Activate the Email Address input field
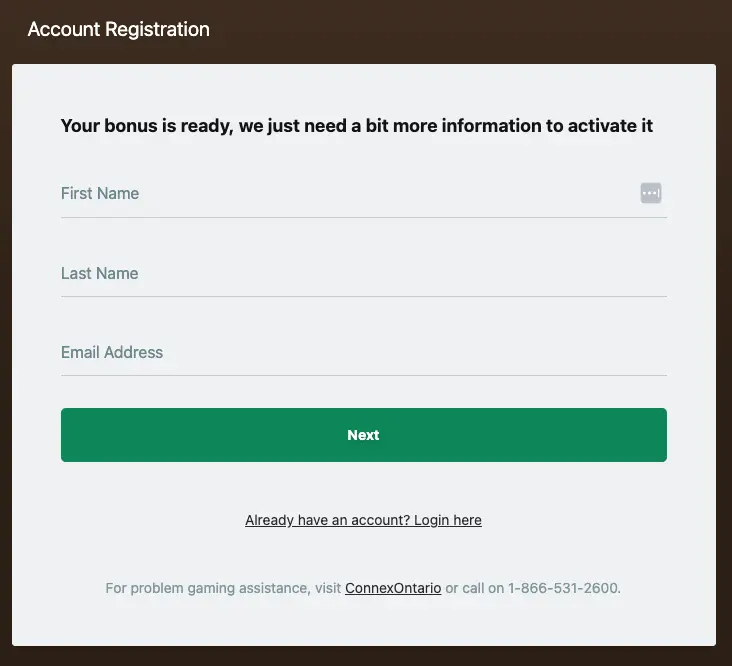Screen dimensions: 732x666 pyautogui.click(x=364, y=353)
